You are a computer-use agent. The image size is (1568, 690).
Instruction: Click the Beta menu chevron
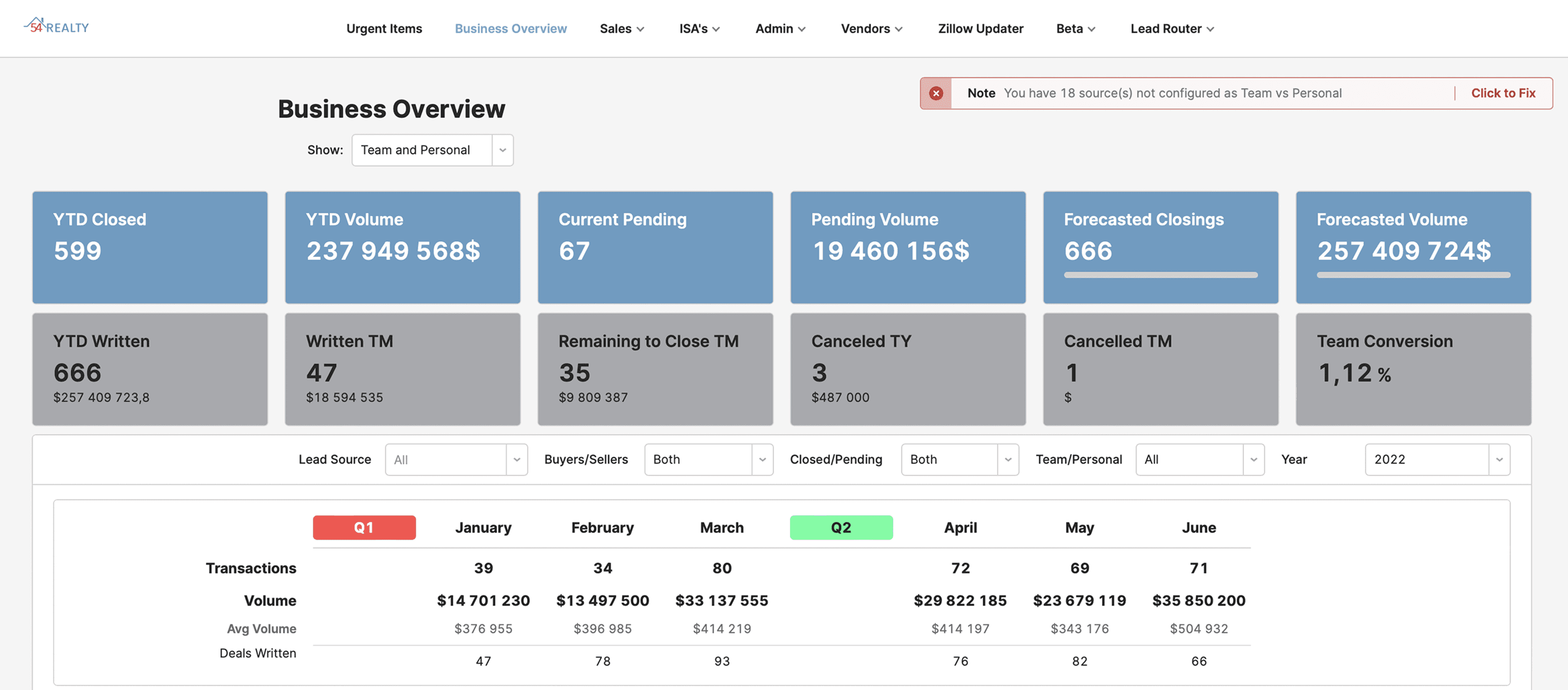pos(1091,29)
